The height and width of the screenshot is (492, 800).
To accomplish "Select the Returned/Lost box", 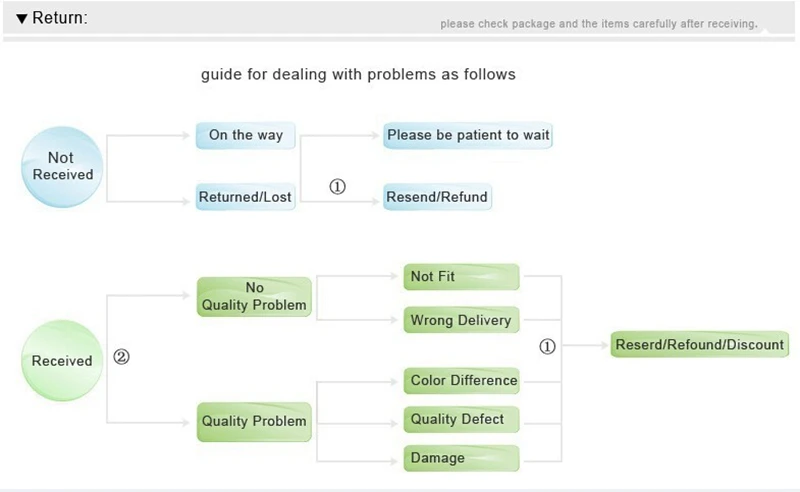I will point(245,197).
